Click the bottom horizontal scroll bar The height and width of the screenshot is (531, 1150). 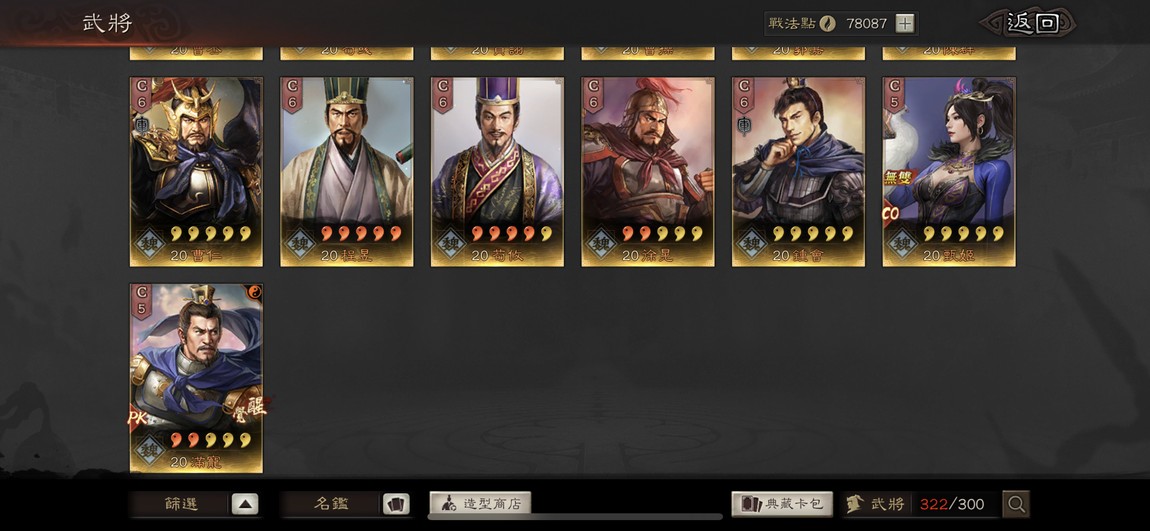coord(575,516)
